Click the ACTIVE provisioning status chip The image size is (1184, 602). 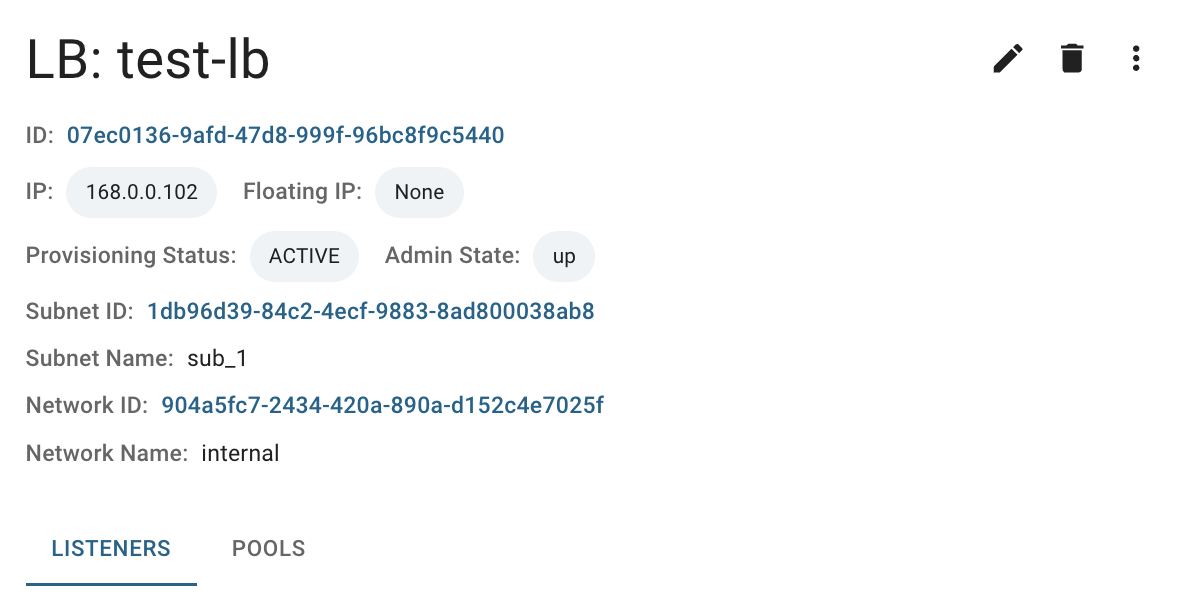pos(304,256)
